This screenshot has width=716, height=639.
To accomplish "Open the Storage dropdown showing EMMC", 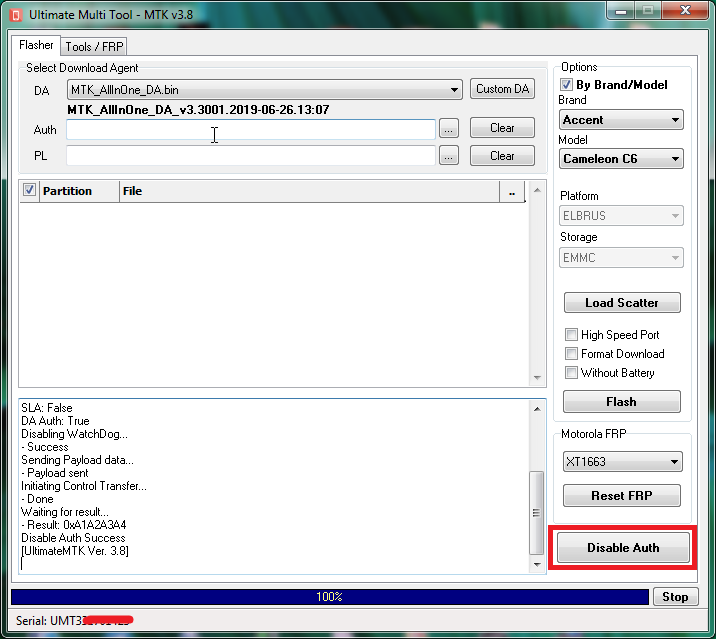I will pyautogui.click(x=621, y=258).
